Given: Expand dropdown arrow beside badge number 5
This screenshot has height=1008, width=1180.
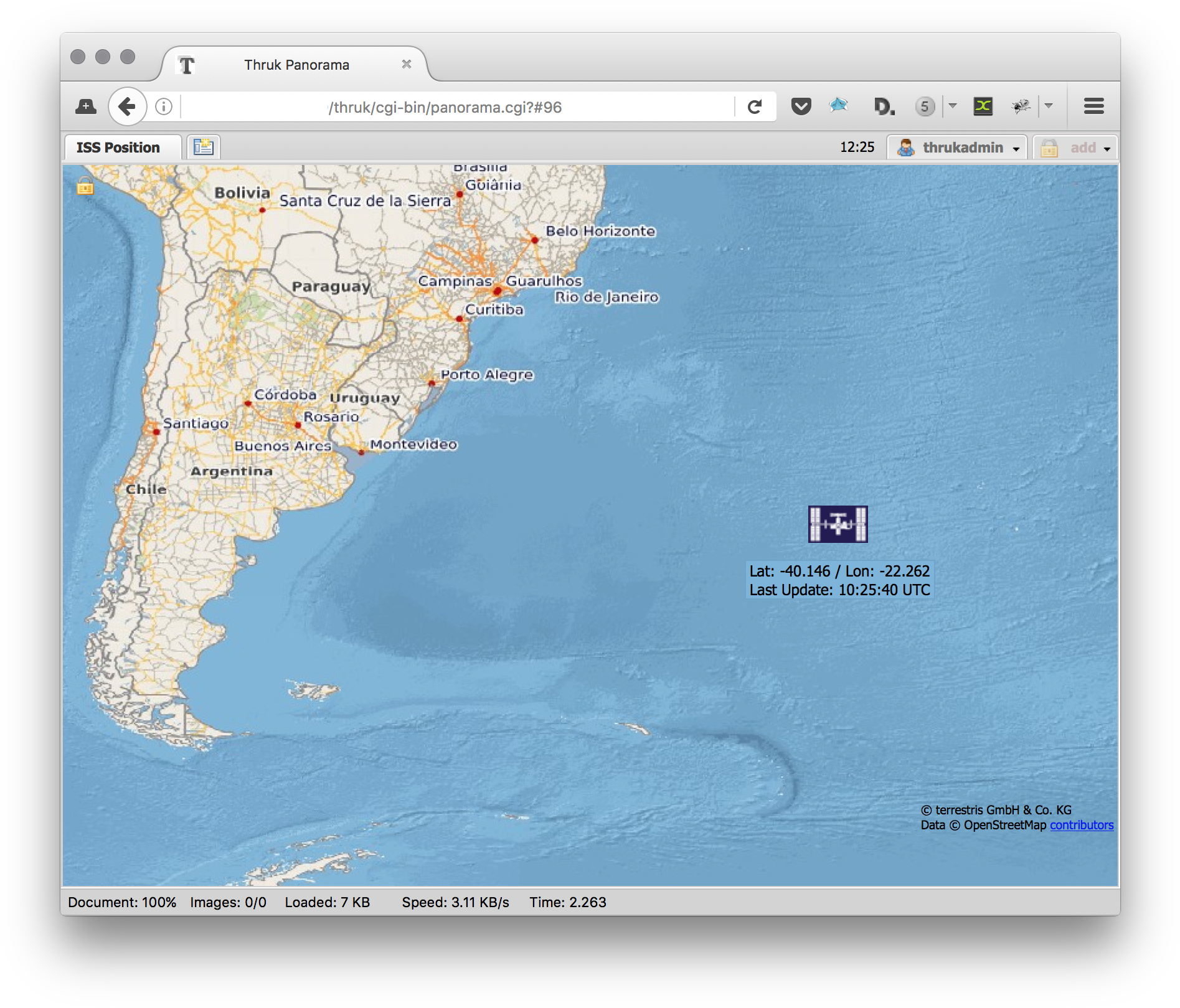Looking at the screenshot, I should coord(952,106).
